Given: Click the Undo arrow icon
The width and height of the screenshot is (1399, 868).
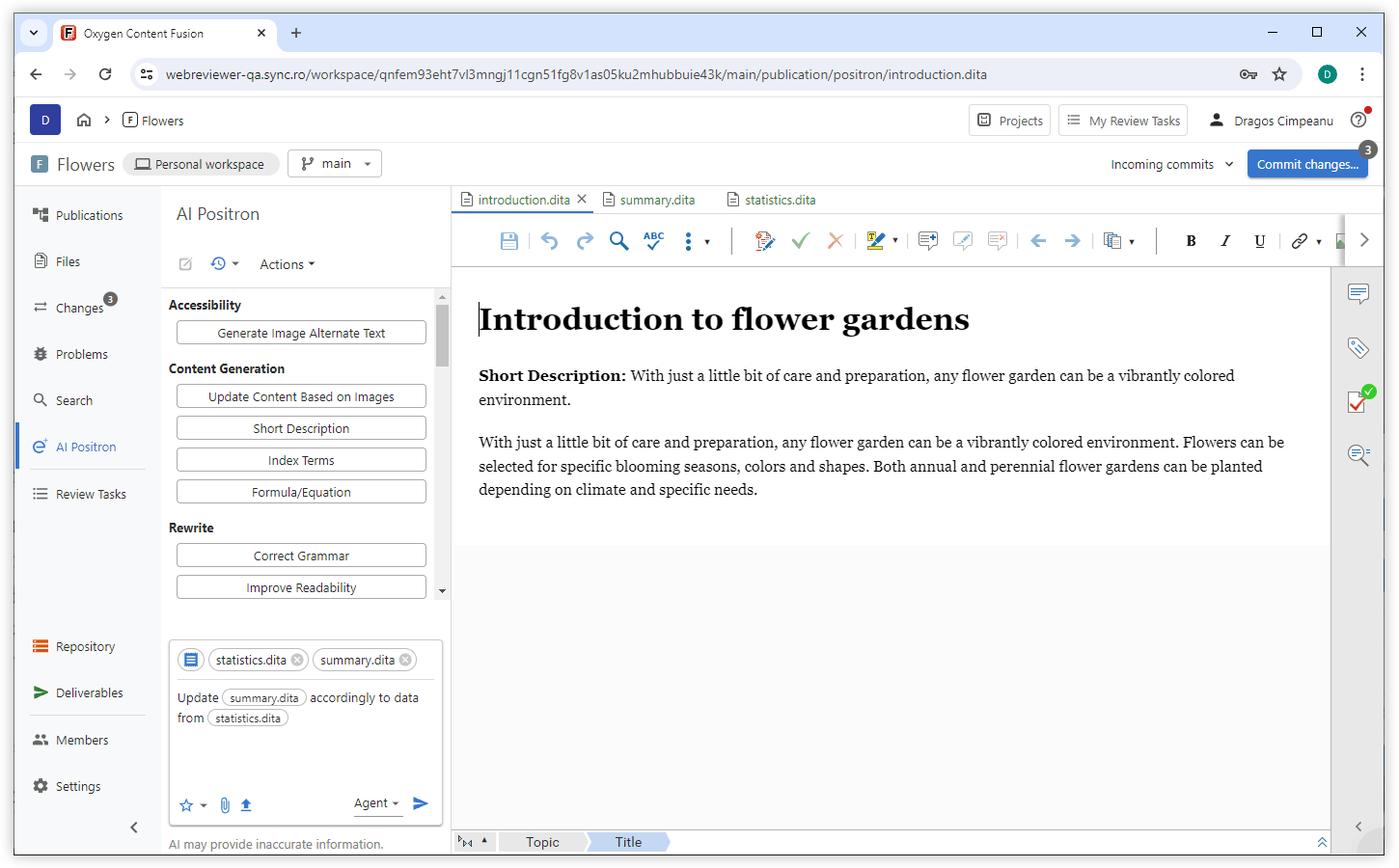Looking at the screenshot, I should pos(549,241).
